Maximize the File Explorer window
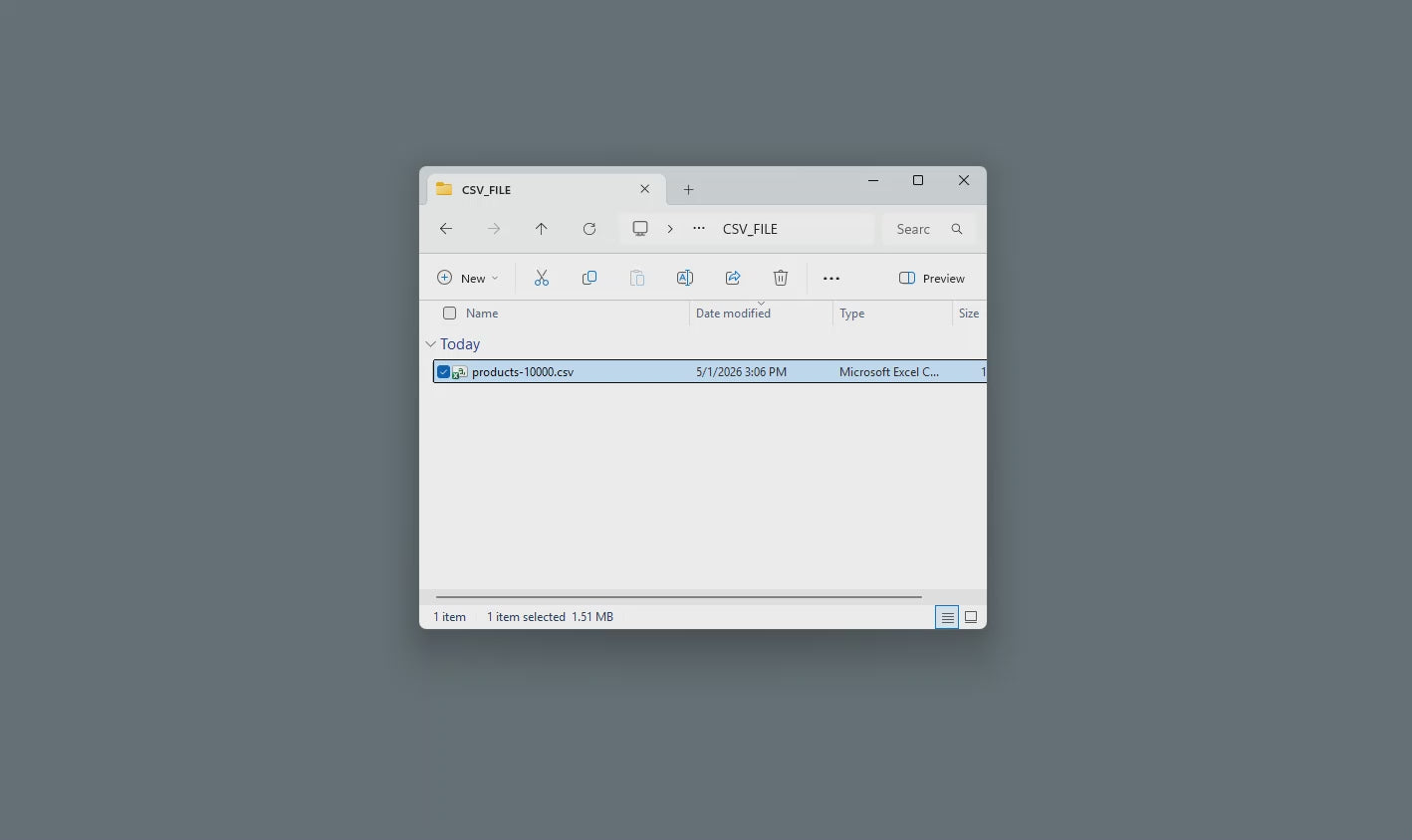This screenshot has height=840, width=1412. click(x=918, y=181)
